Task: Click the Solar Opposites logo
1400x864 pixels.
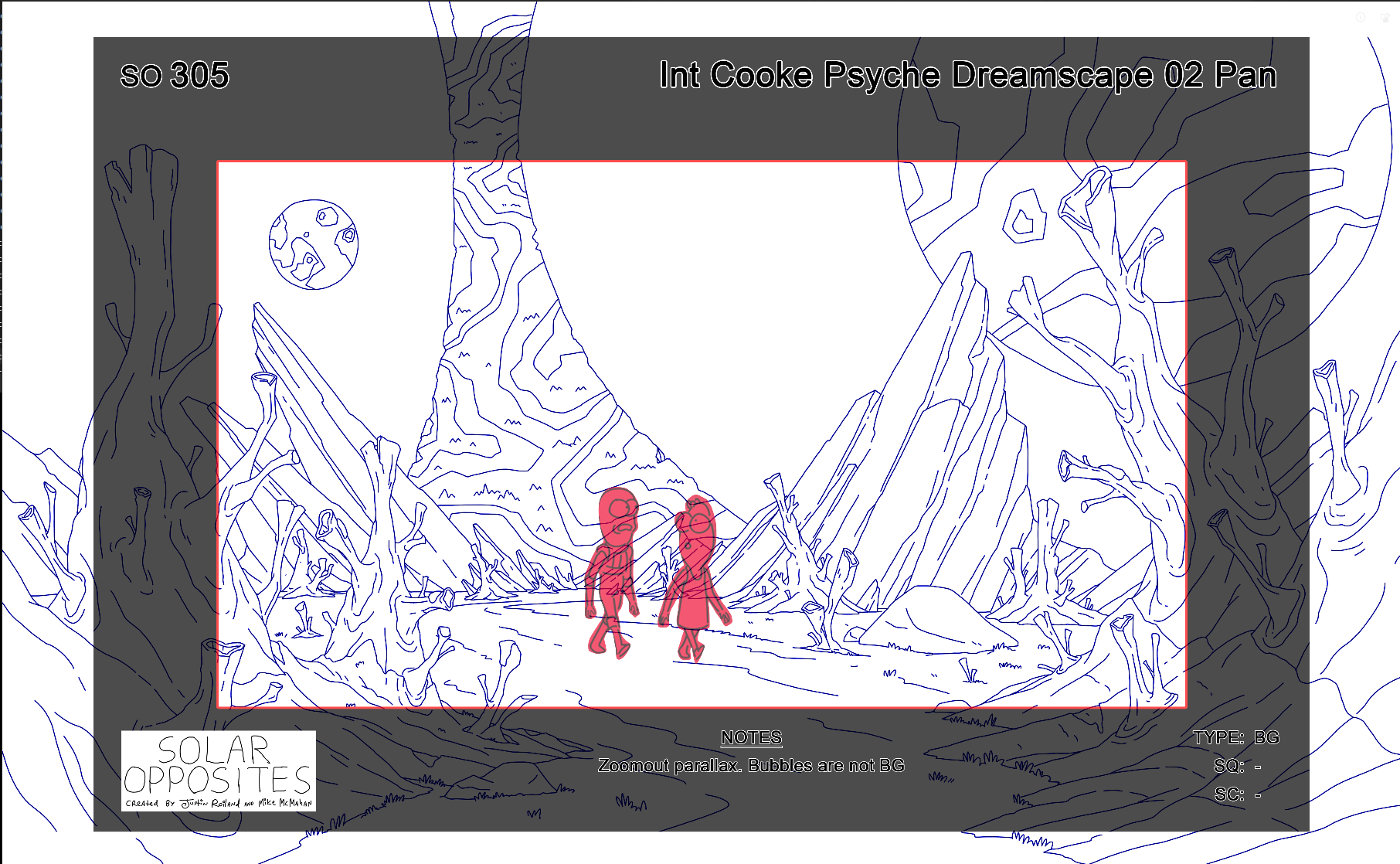Action: (219, 770)
